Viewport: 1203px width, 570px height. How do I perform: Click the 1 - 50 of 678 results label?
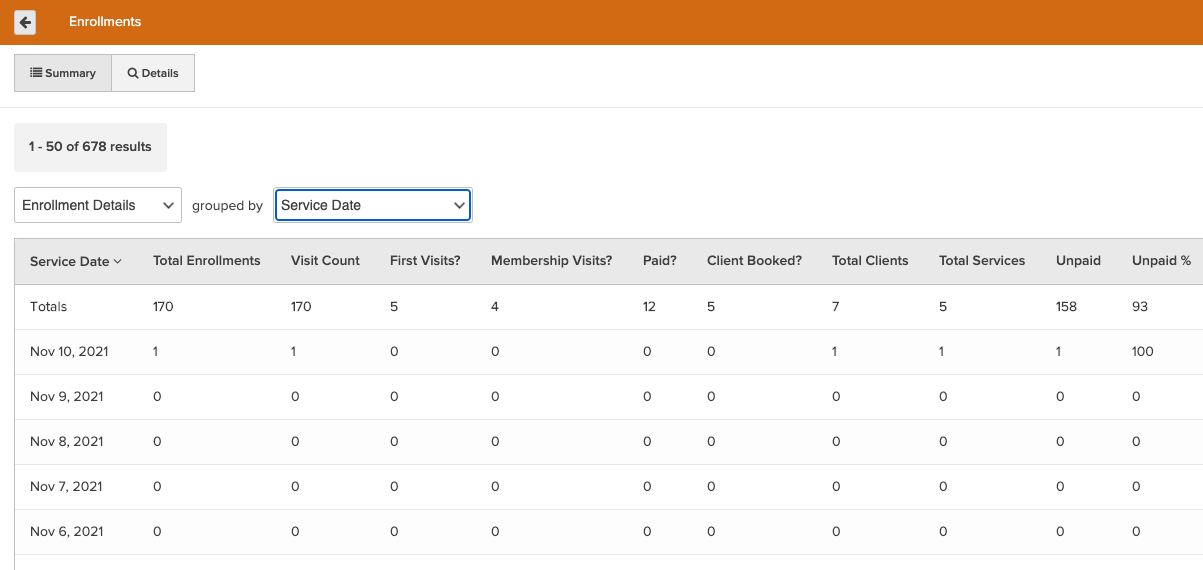[90, 147]
